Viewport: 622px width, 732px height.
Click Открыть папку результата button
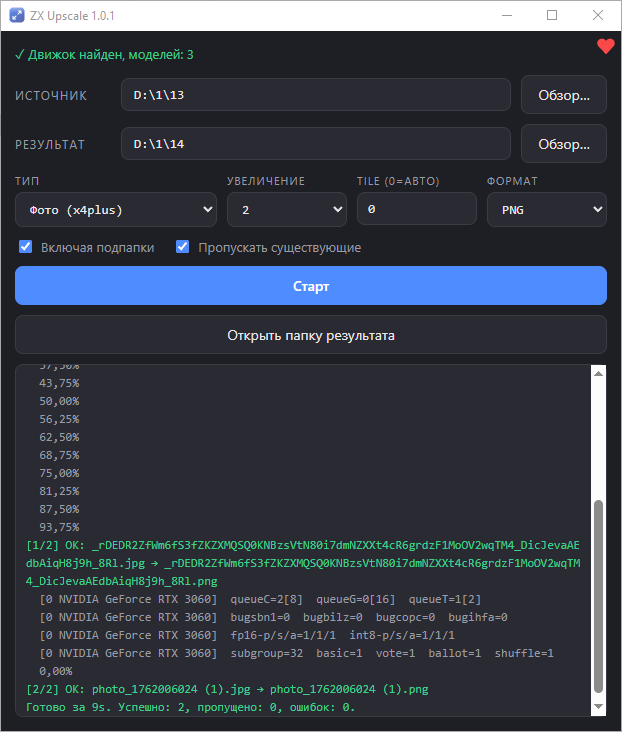coord(311,335)
